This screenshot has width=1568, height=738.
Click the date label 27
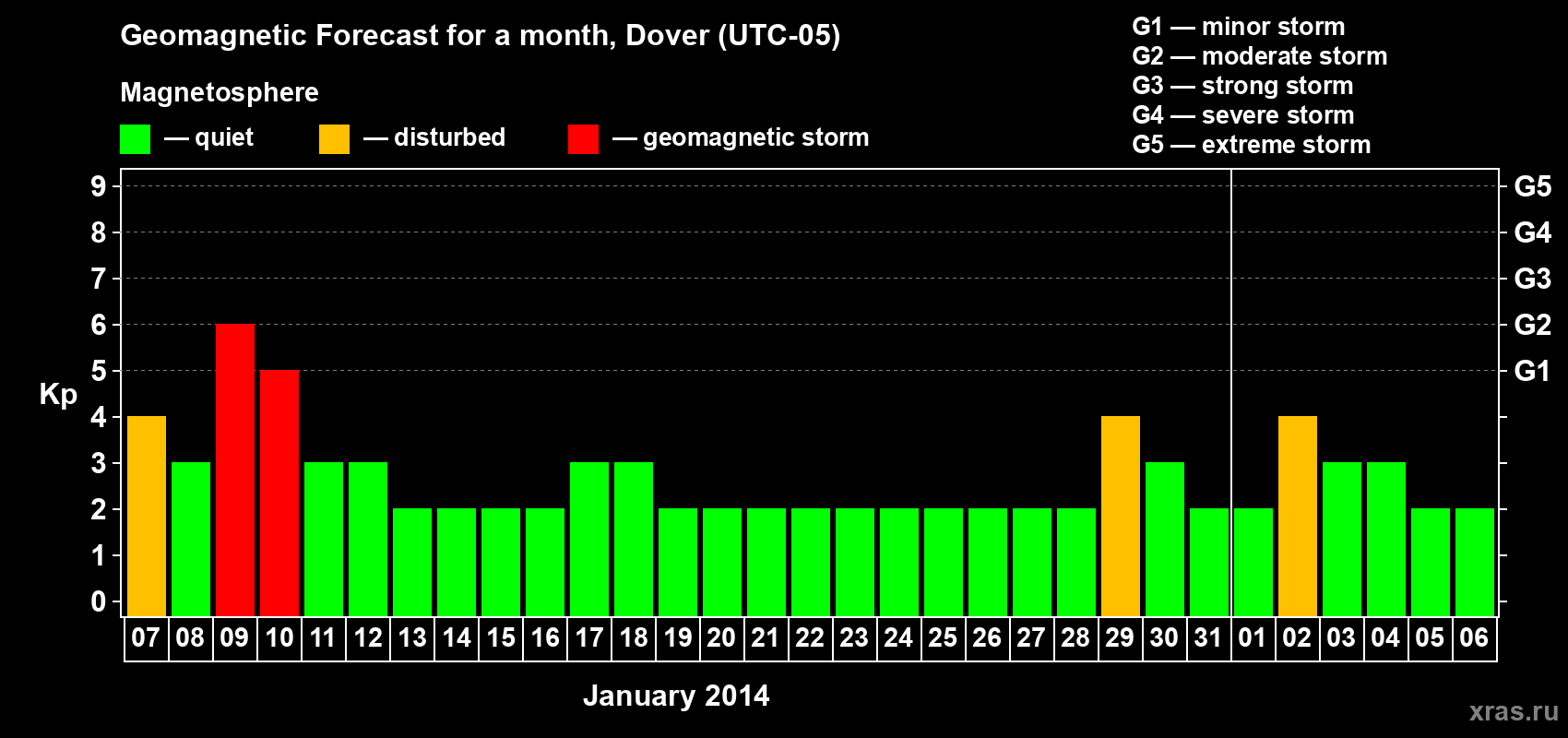[x=1031, y=637]
